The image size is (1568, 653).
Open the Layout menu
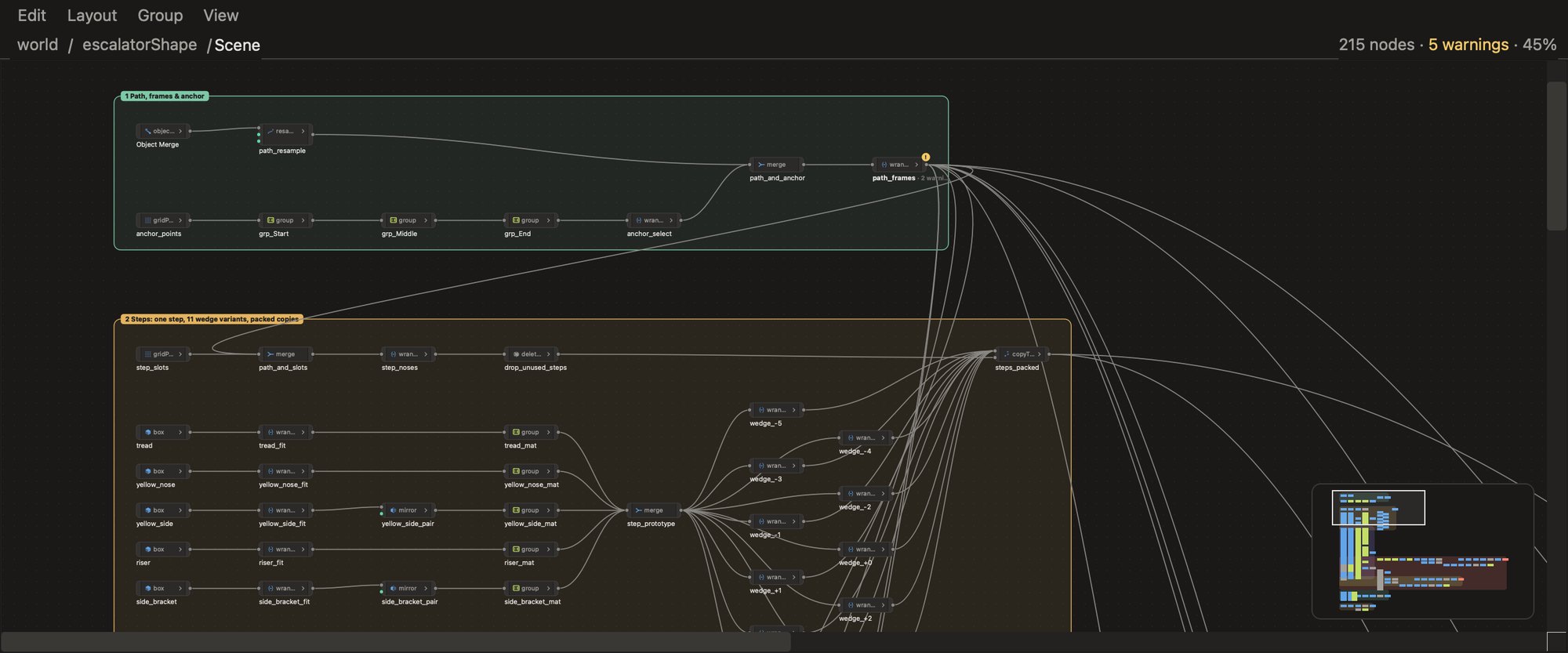pos(92,16)
